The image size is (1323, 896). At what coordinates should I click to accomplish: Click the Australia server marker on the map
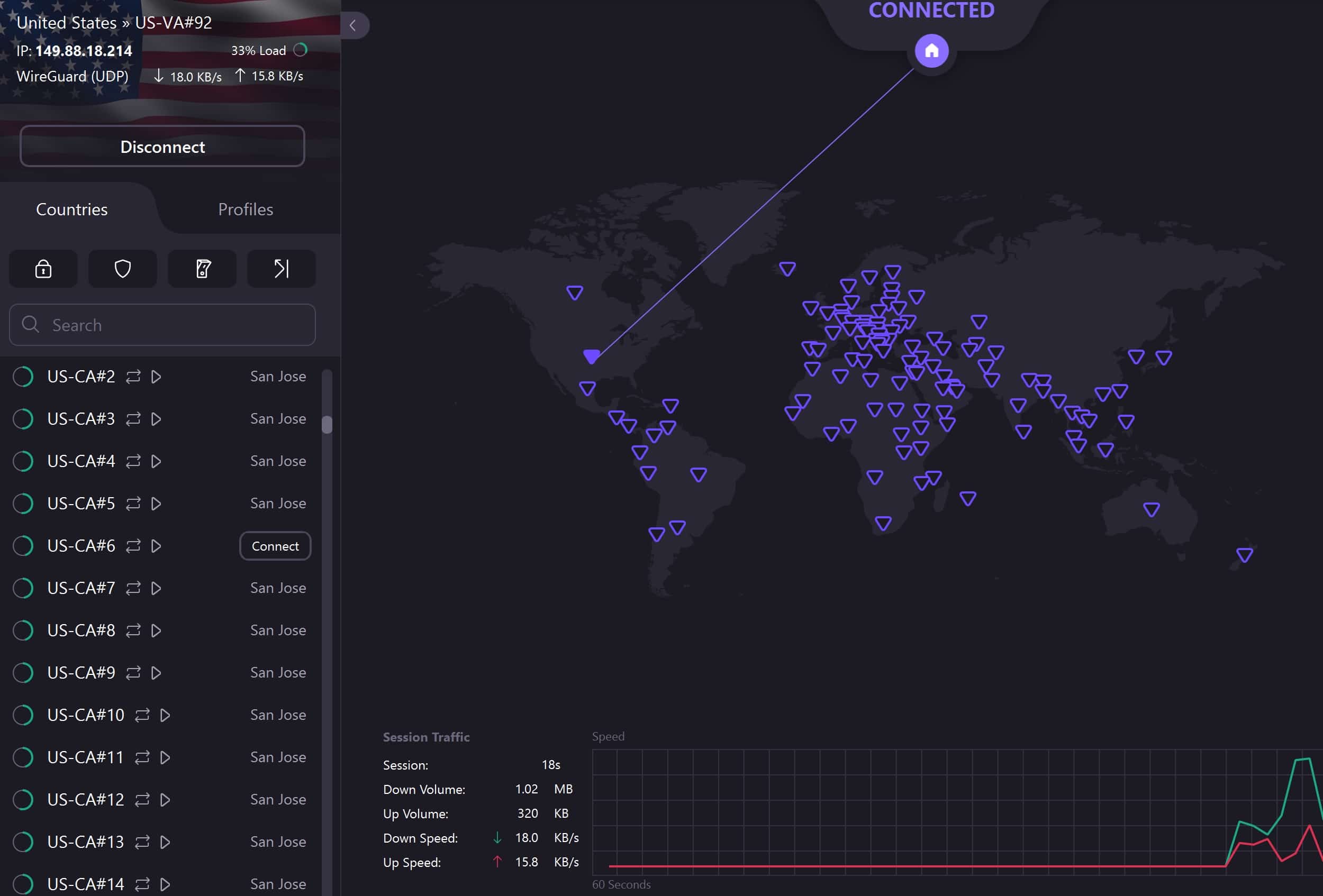1151,509
